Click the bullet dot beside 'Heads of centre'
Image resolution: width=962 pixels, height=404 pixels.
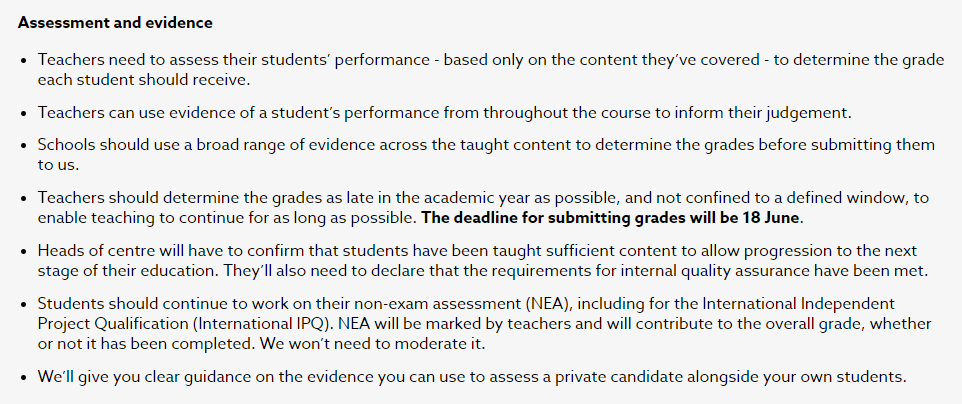point(23,252)
